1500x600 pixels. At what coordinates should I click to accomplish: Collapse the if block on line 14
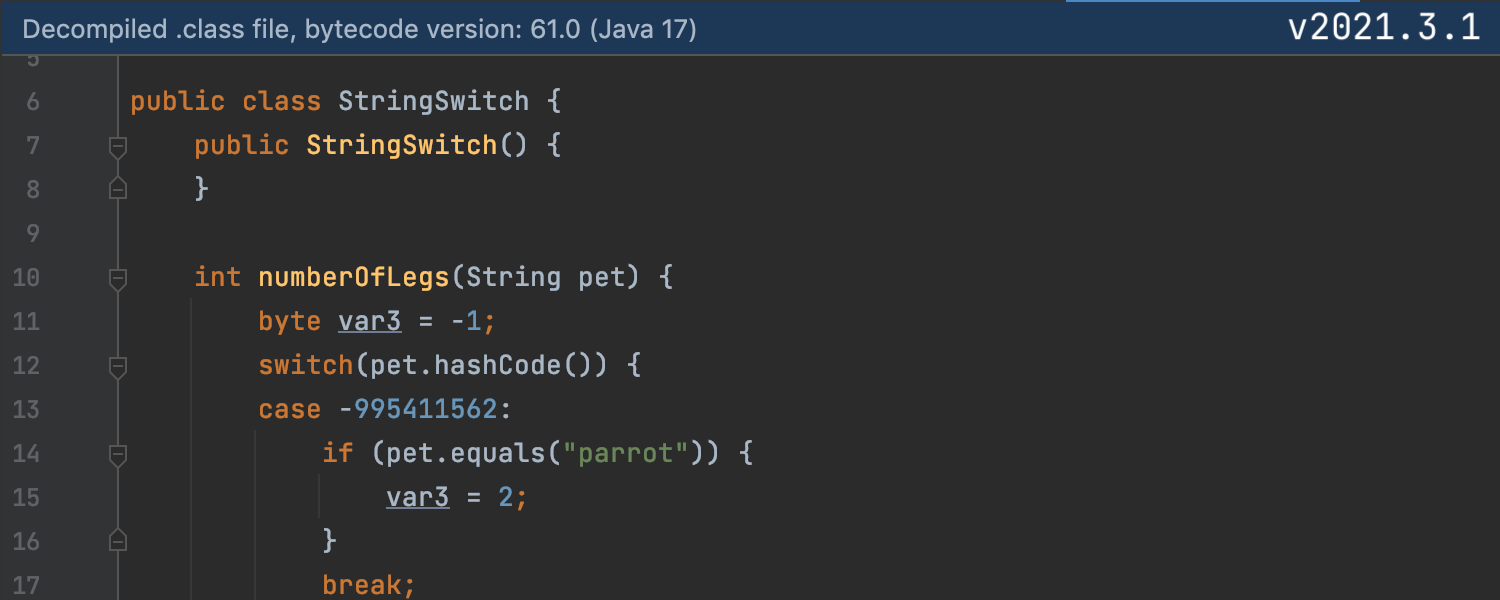click(118, 454)
